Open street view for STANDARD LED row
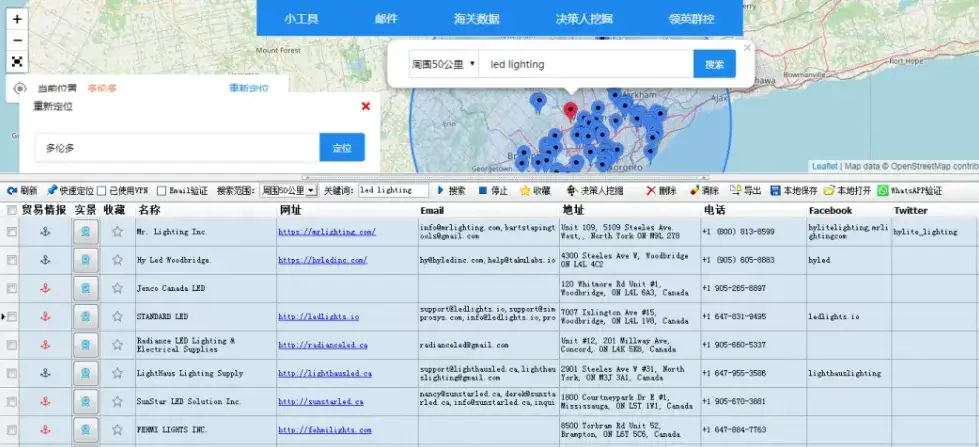The width and height of the screenshot is (979, 447). click(x=86, y=317)
